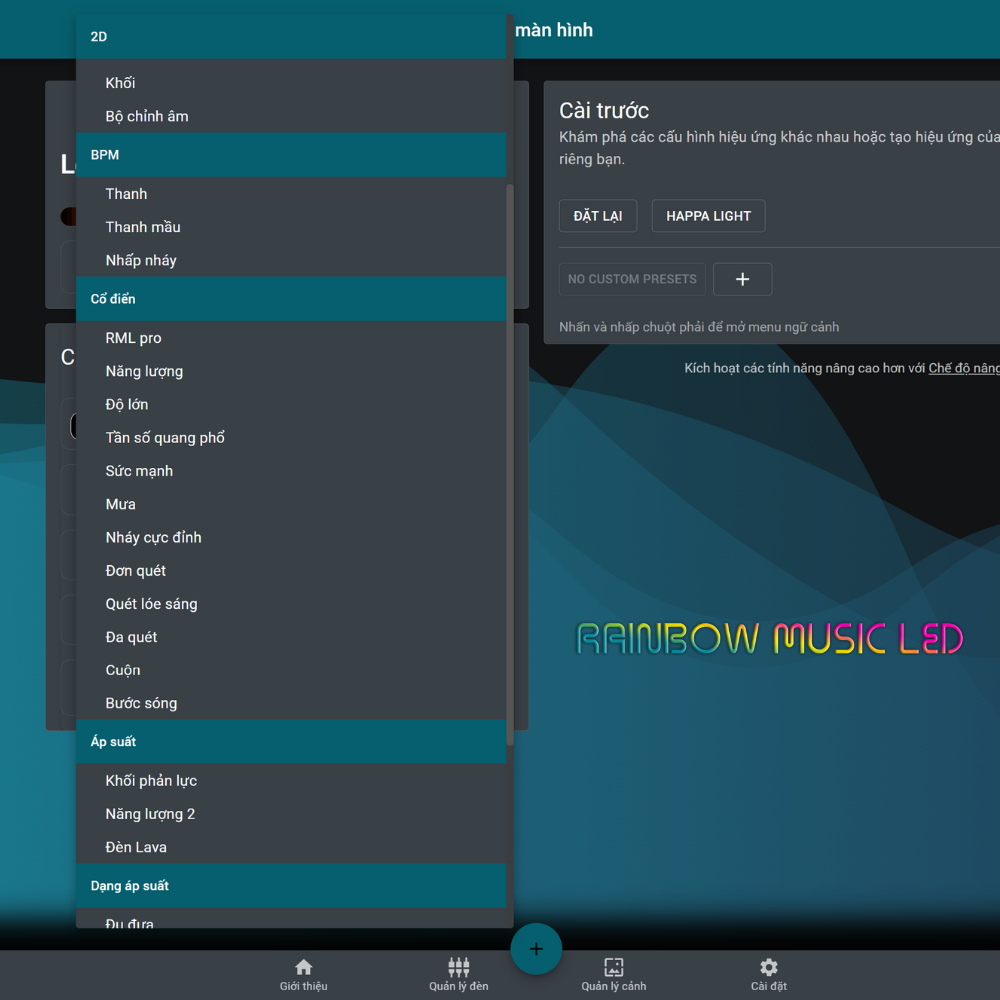The image size is (1000, 1000).
Task: Open the Quản lý cảnh image icon
Action: 613,973
